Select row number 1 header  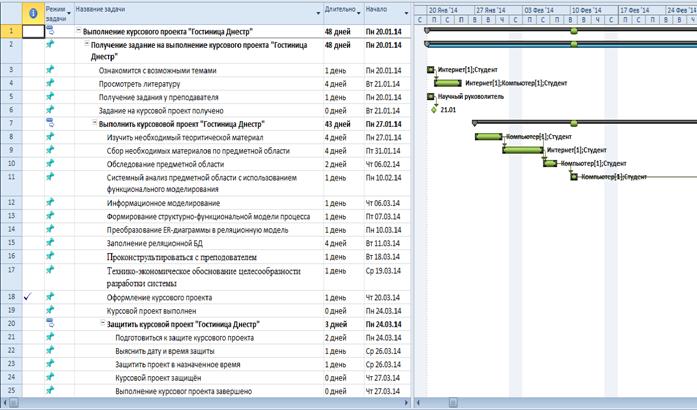tap(11, 31)
